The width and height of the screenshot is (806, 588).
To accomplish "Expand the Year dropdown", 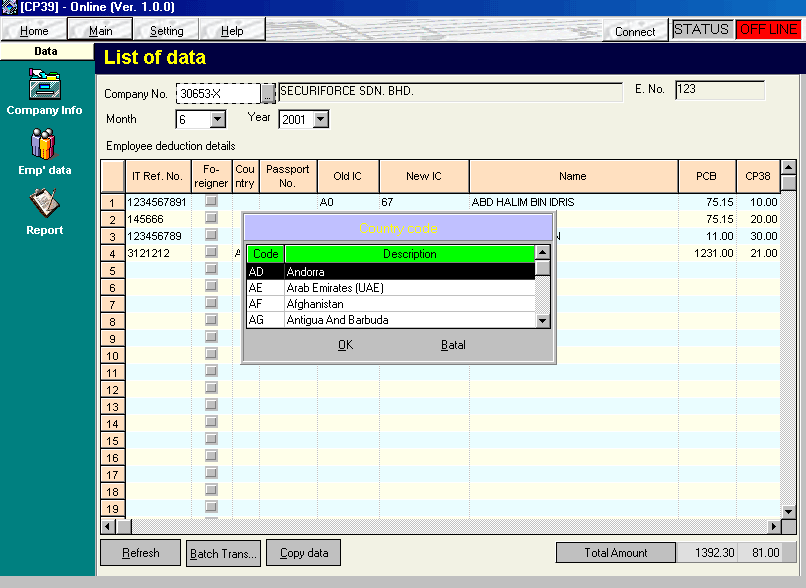I will coord(320,120).
